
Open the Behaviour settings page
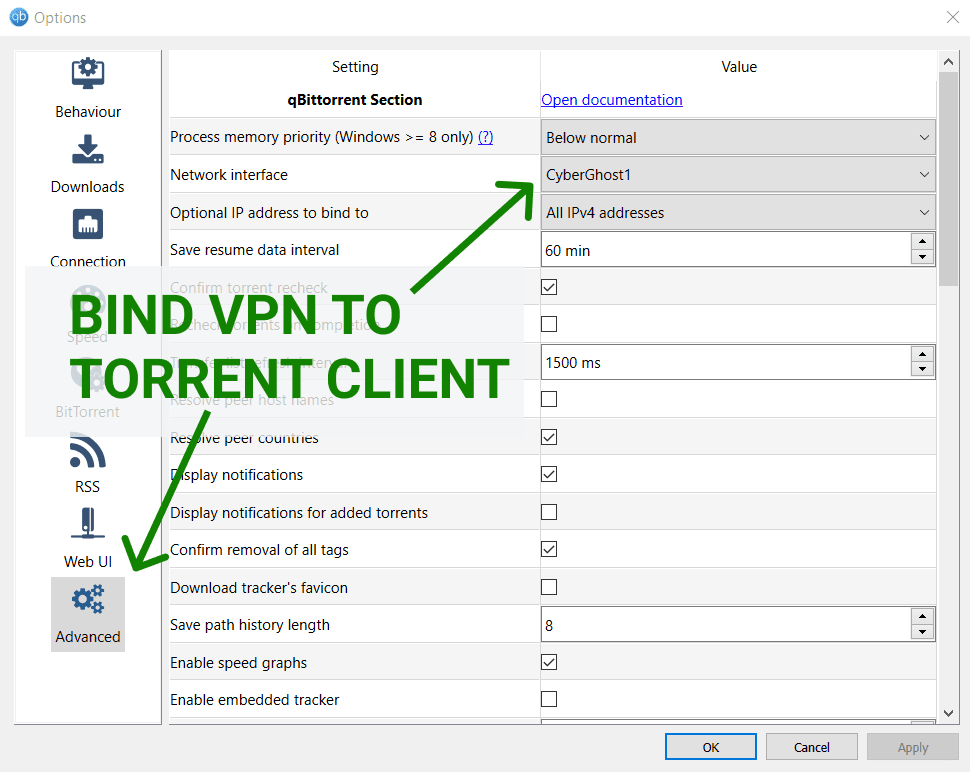(88, 88)
